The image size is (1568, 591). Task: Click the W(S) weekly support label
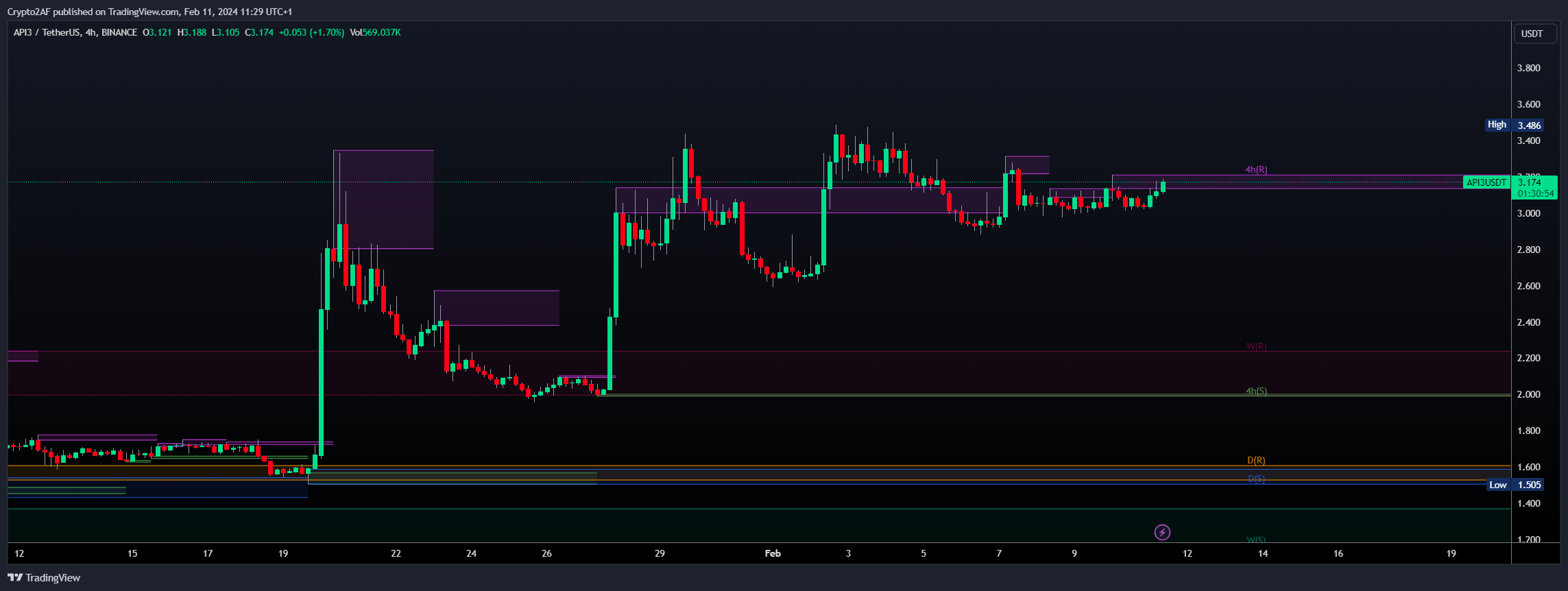[x=1256, y=540]
